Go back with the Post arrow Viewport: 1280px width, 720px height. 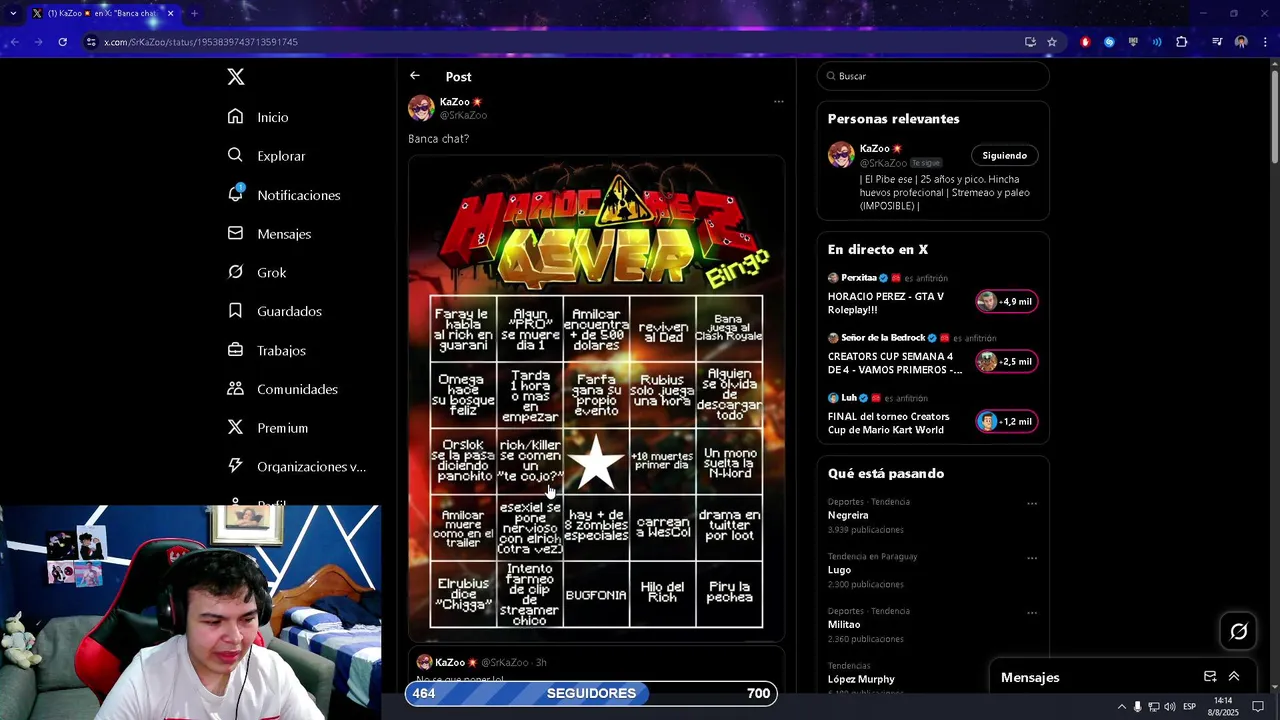coord(415,76)
